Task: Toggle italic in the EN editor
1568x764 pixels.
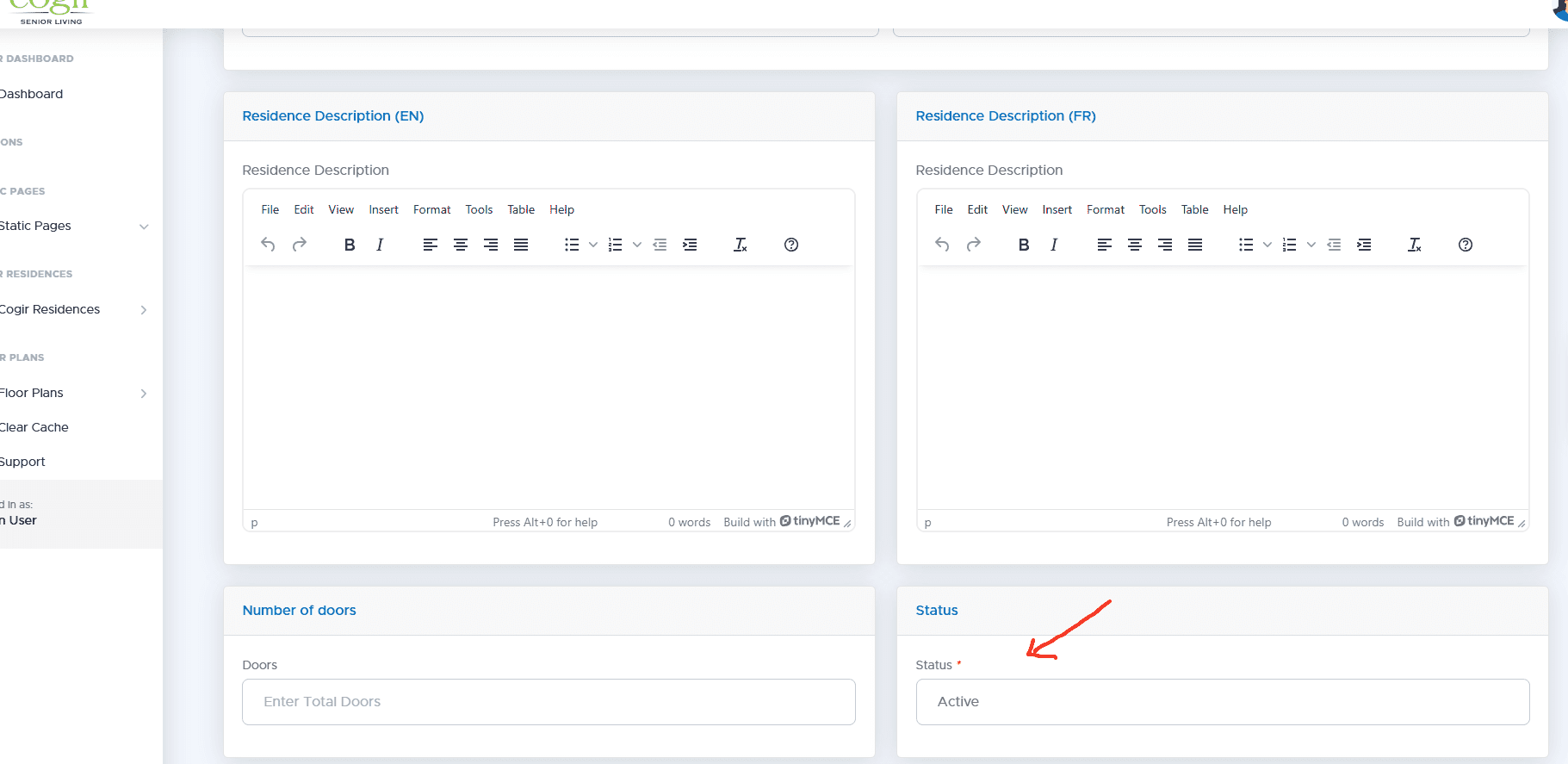Action: coord(380,245)
